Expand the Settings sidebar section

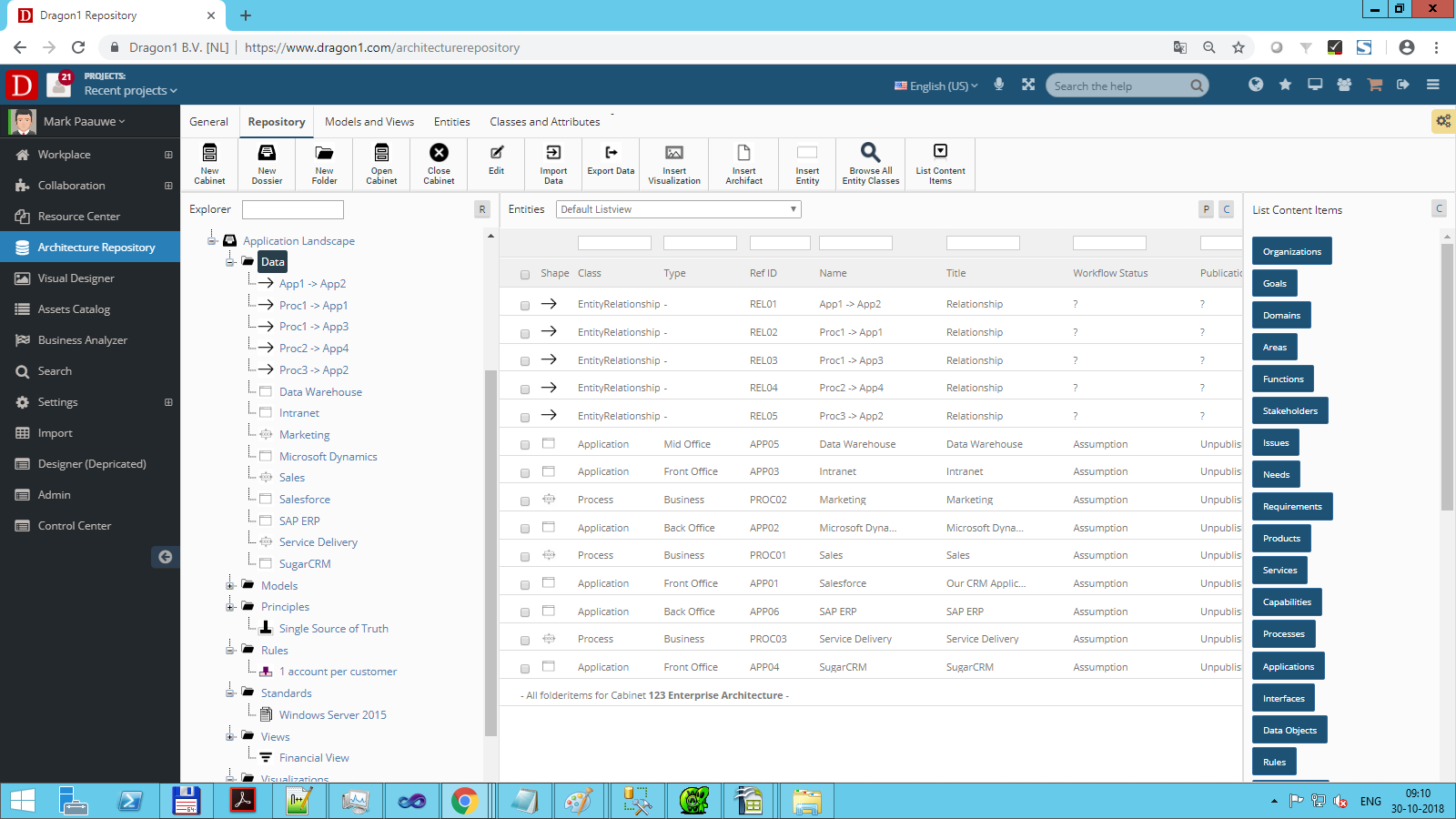(x=168, y=402)
